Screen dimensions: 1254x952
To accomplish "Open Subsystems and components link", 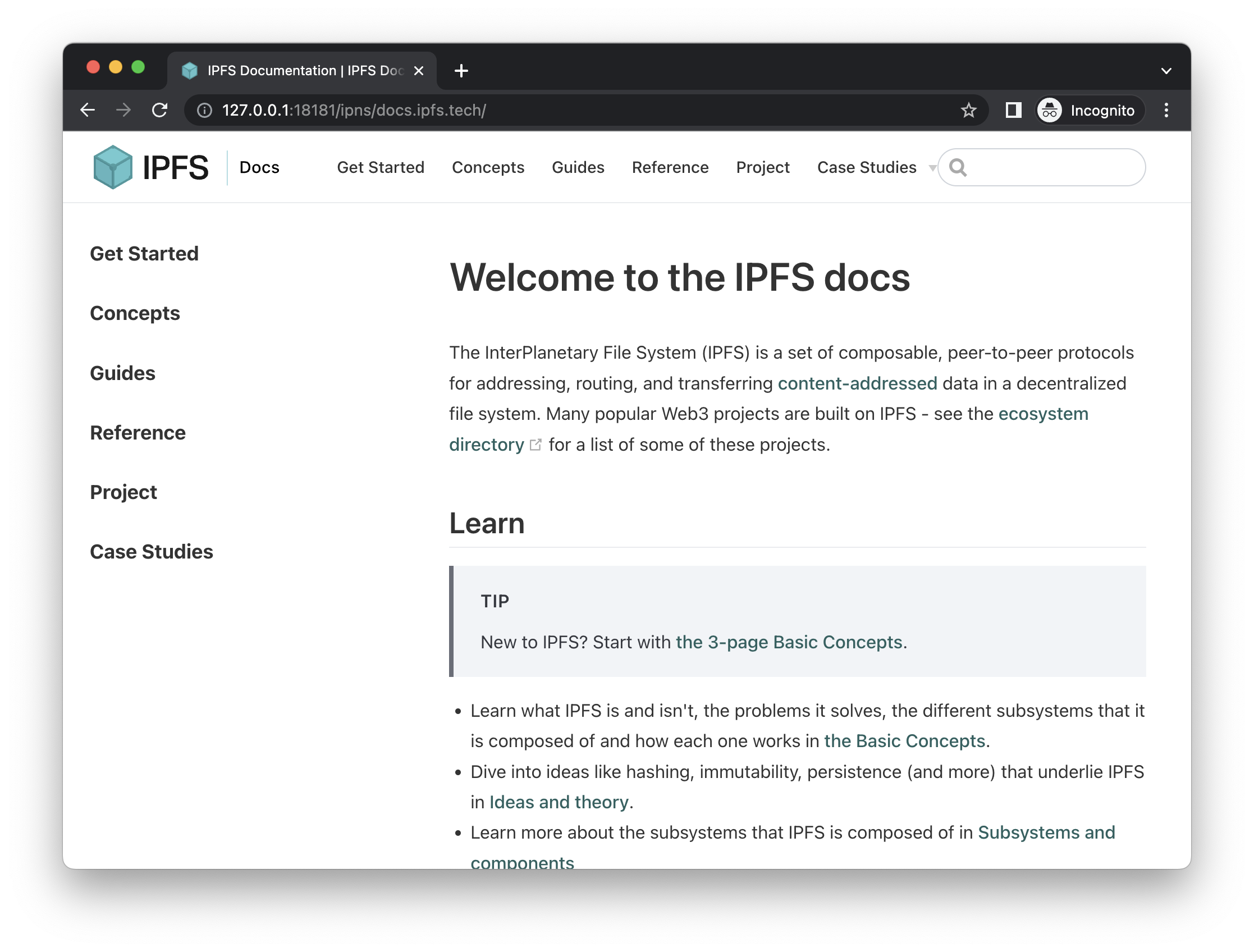I will click(1046, 832).
